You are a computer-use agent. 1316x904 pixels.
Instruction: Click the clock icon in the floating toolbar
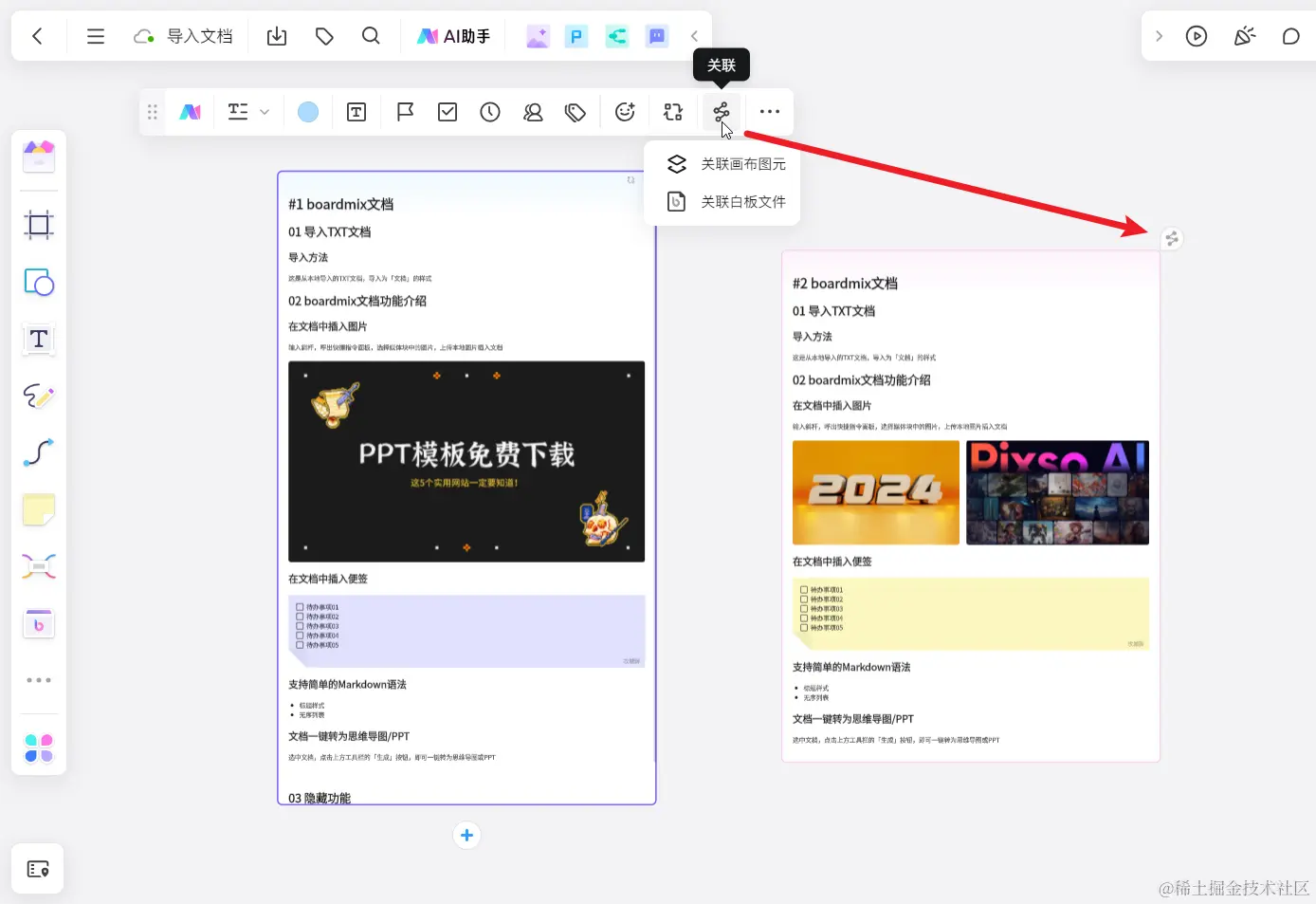click(489, 111)
